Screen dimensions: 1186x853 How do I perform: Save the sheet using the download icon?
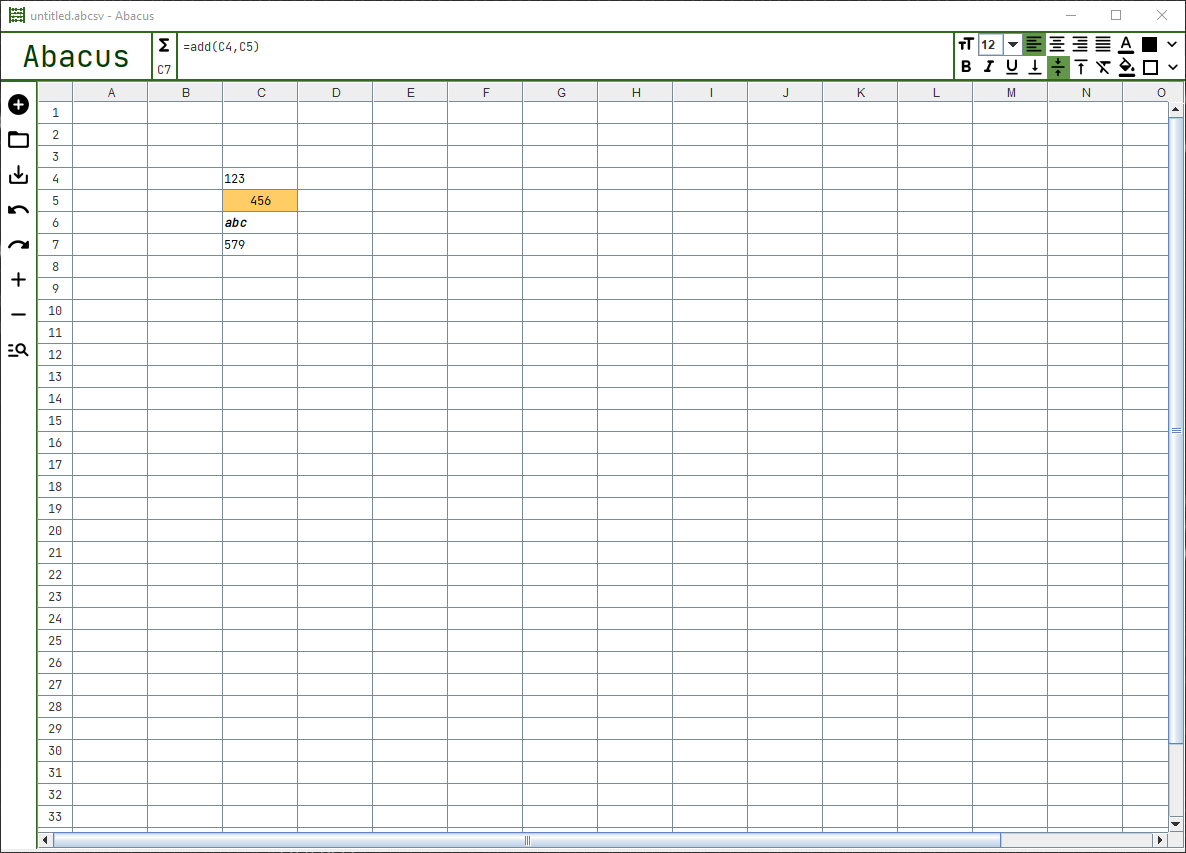click(18, 175)
